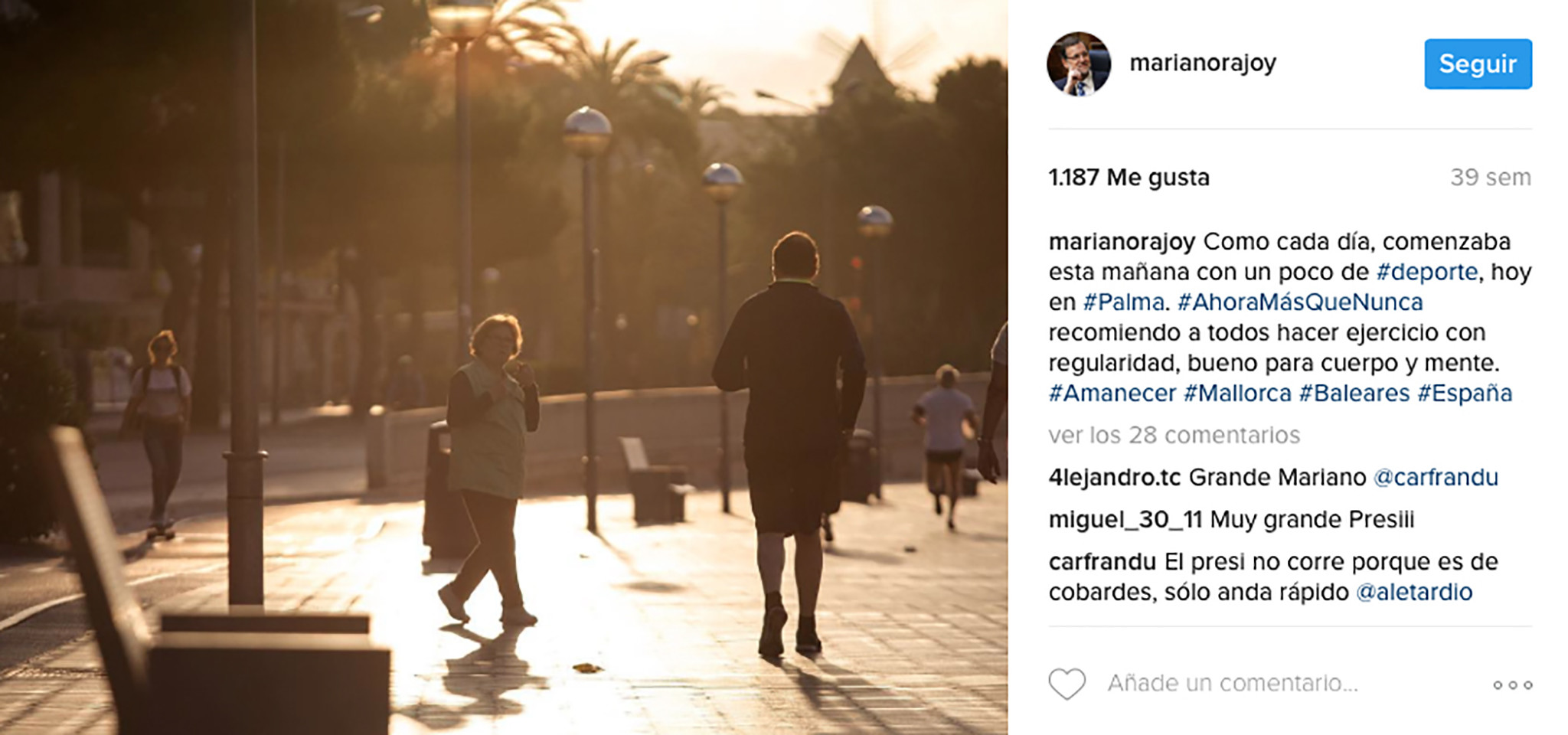The width and height of the screenshot is (1568, 735).
Task: Open the #España hashtag
Action: pyautogui.click(x=1465, y=394)
